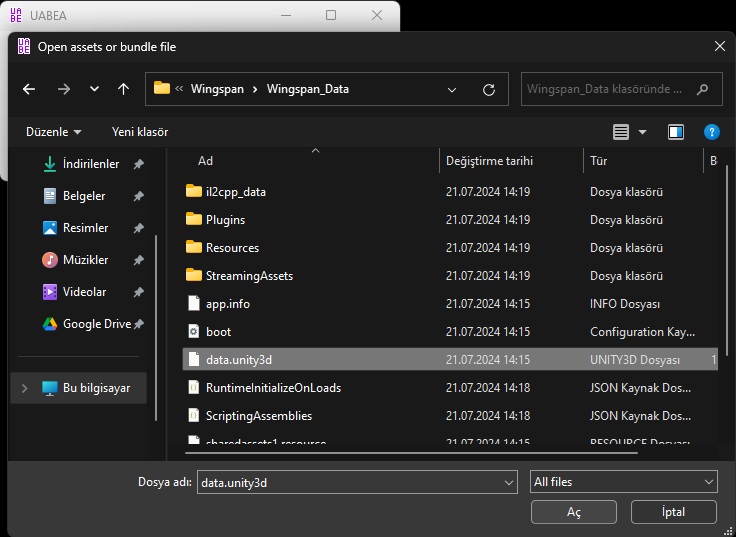The height and width of the screenshot is (537, 736).
Task: Open Google Drive in the sidebar
Action: click(x=97, y=323)
